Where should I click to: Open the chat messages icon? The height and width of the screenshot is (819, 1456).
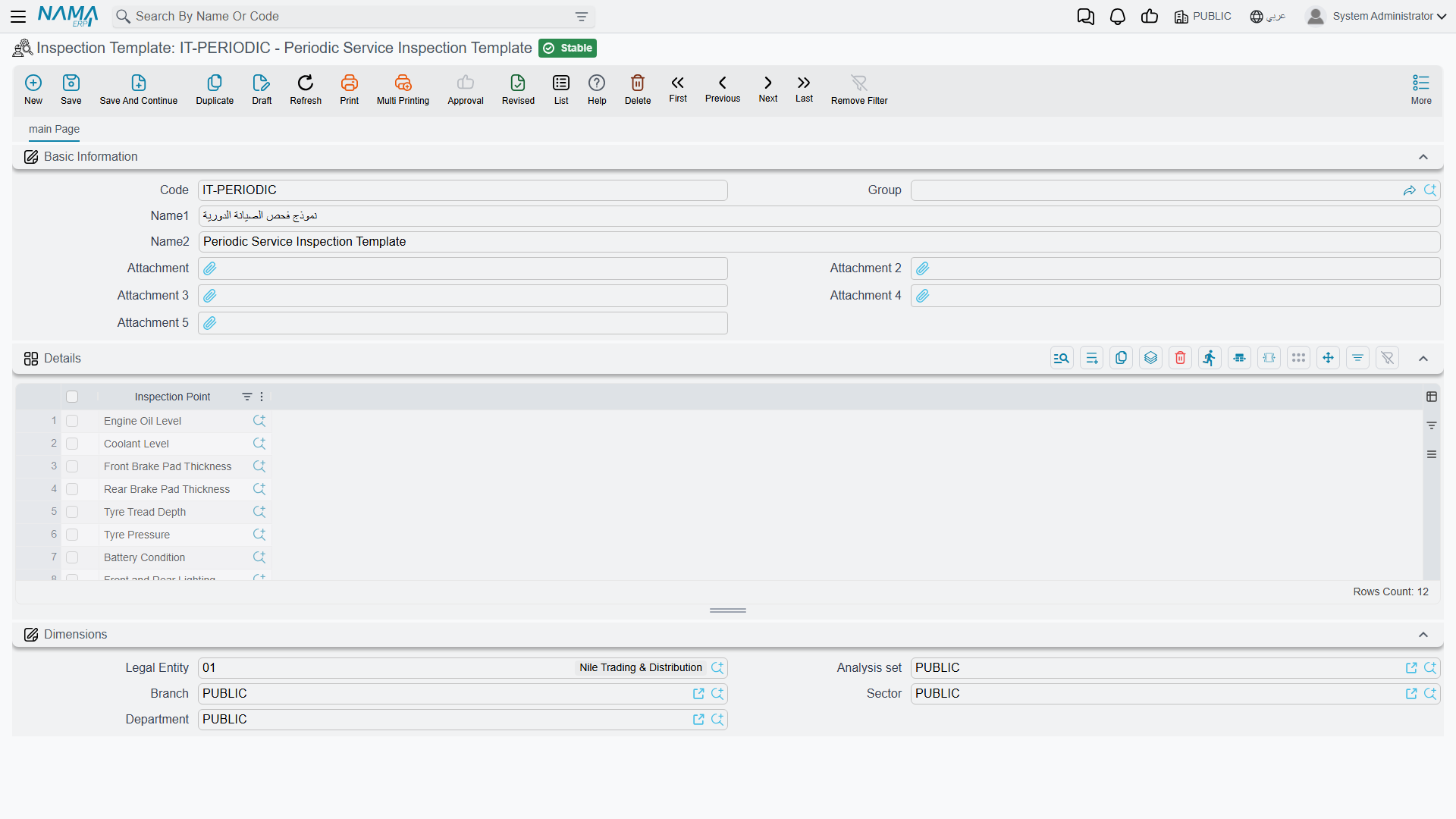(x=1086, y=17)
